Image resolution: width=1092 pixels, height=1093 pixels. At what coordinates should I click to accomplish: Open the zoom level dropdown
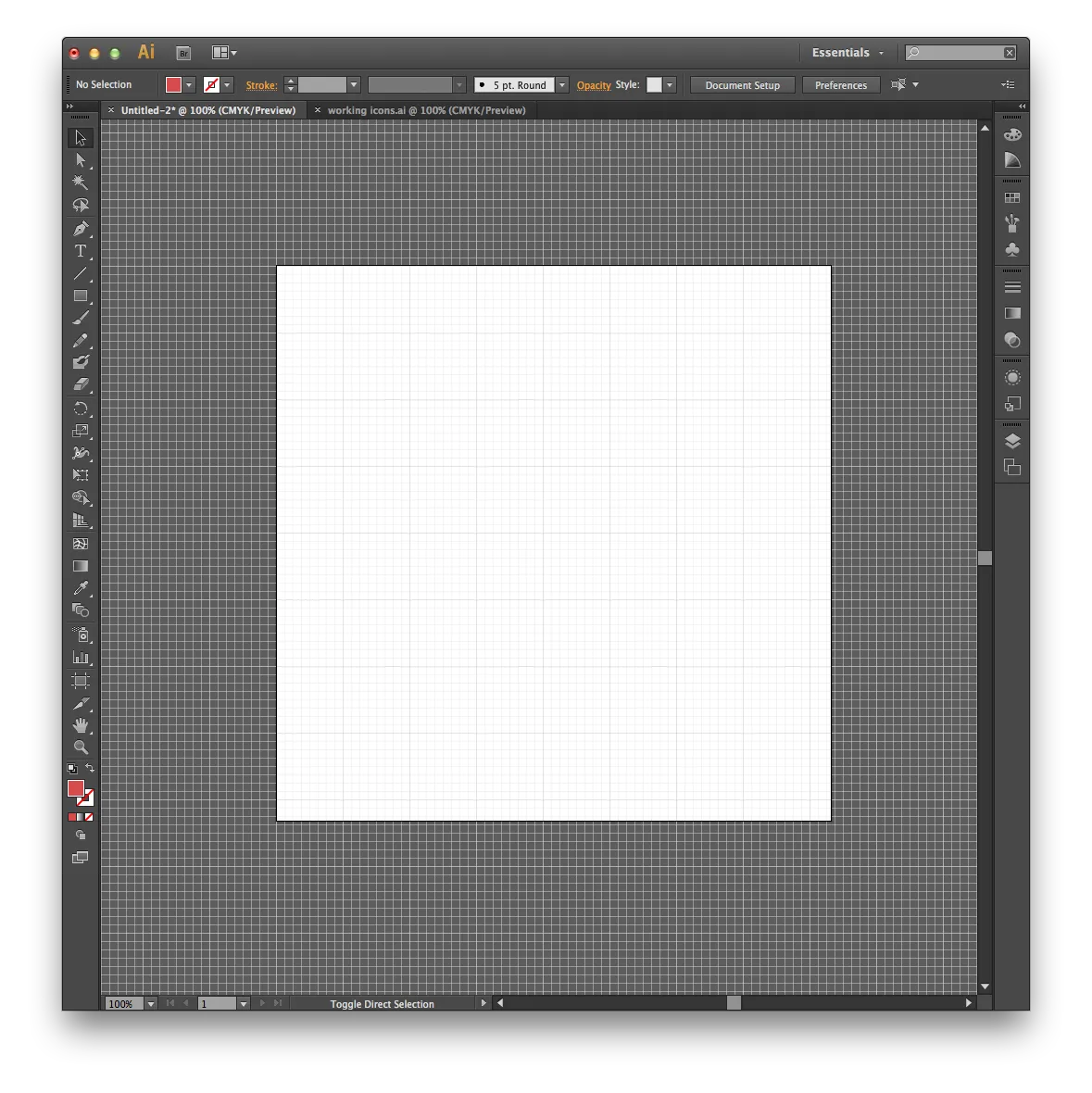[151, 1004]
